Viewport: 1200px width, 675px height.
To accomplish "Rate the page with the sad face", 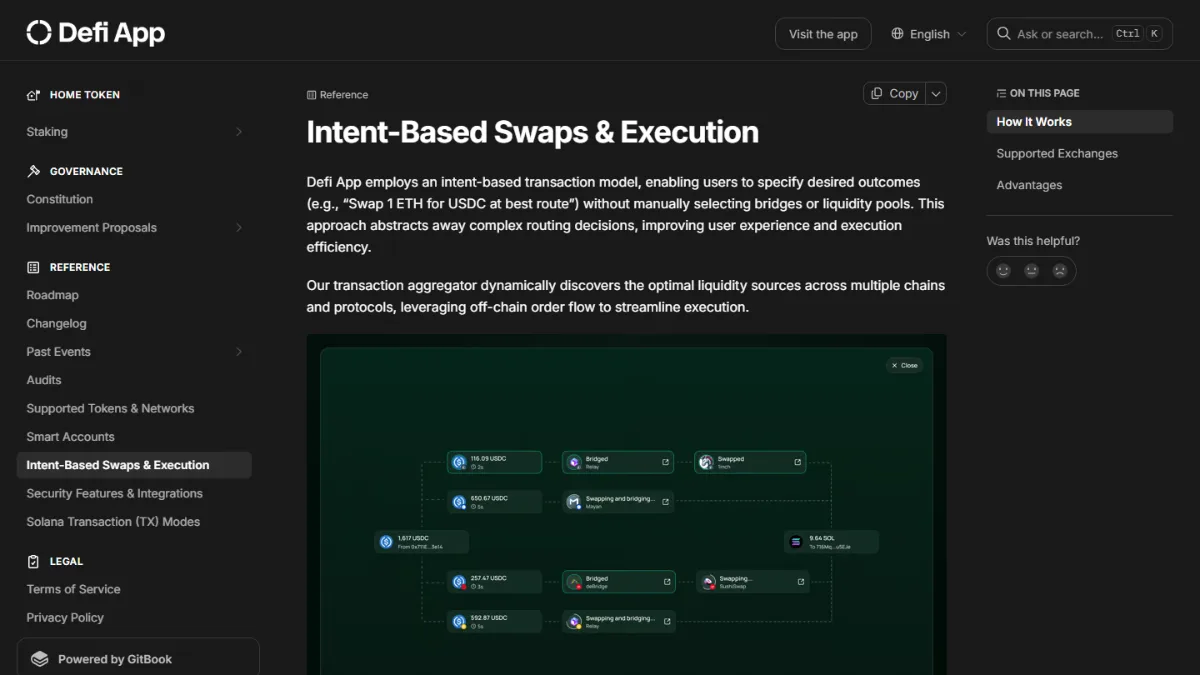I will click(1059, 271).
